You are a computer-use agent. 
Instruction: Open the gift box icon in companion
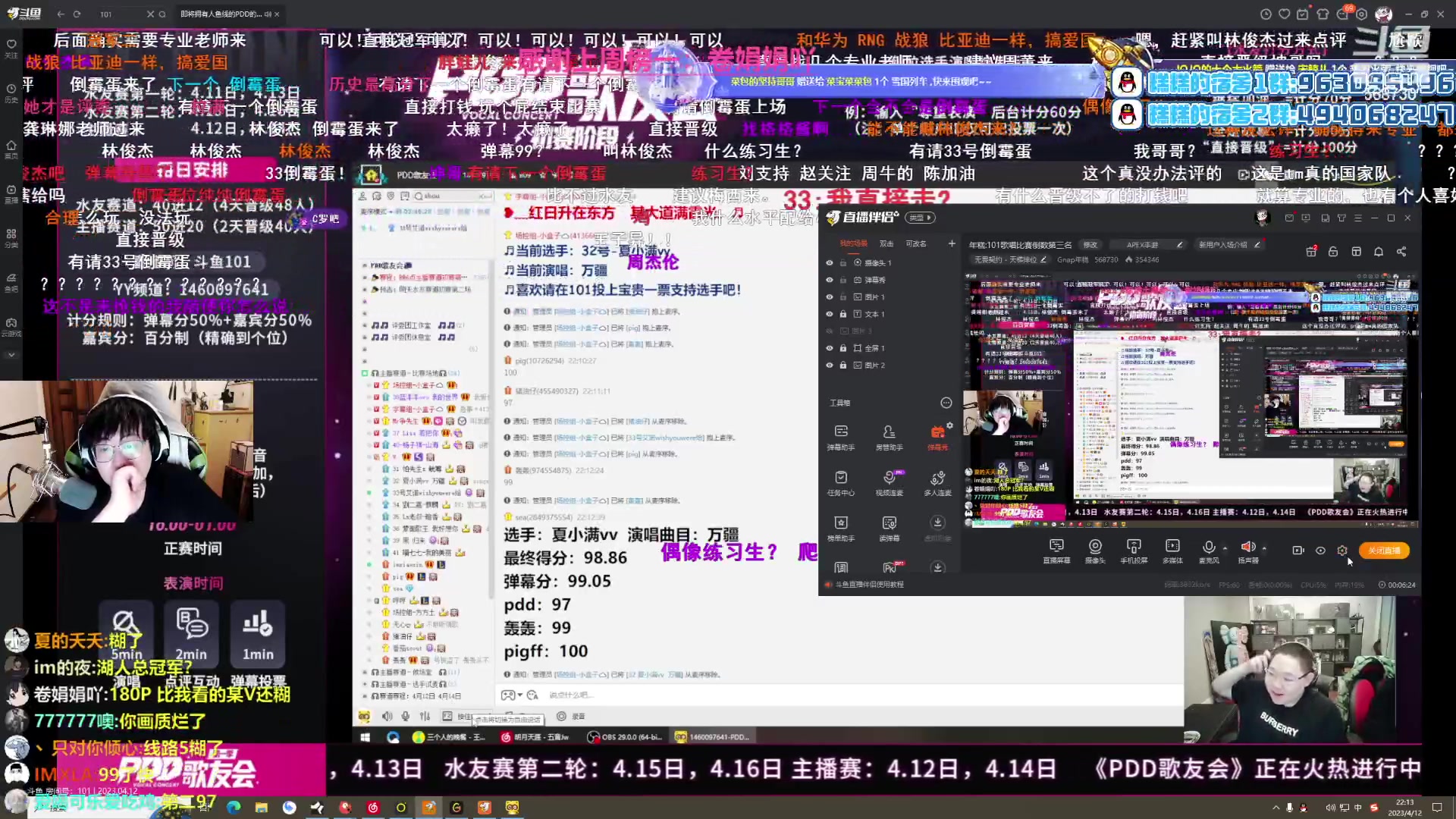(1310, 251)
